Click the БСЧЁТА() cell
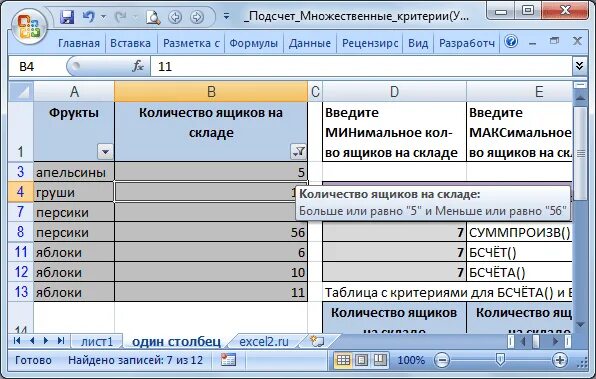596x379 pixels. coord(520,272)
